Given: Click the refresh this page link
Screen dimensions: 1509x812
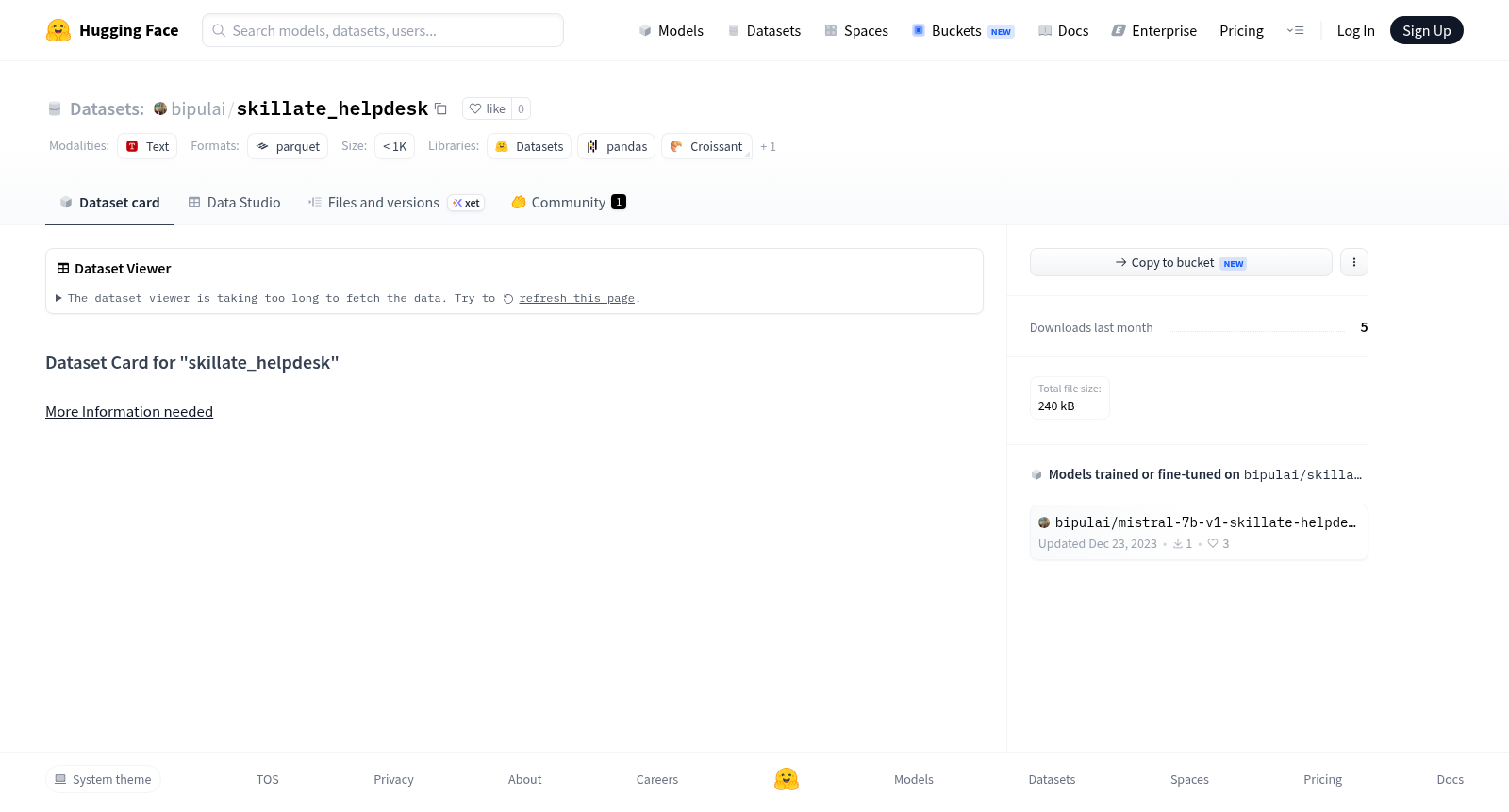Looking at the screenshot, I should (576, 298).
